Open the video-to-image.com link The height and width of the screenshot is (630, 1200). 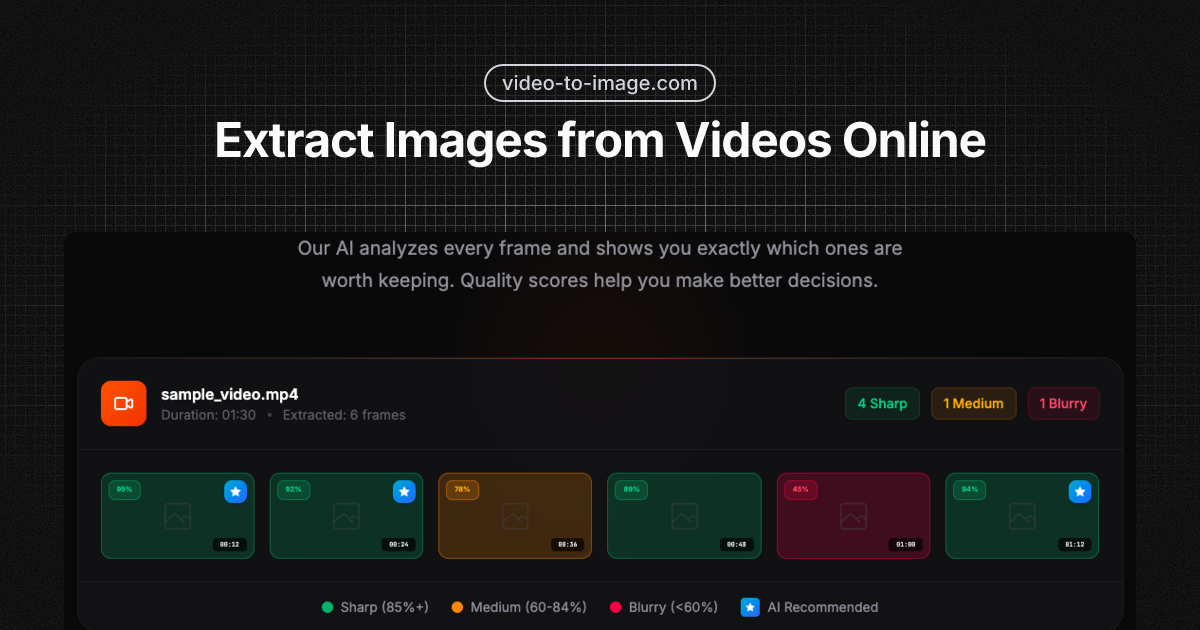point(599,83)
